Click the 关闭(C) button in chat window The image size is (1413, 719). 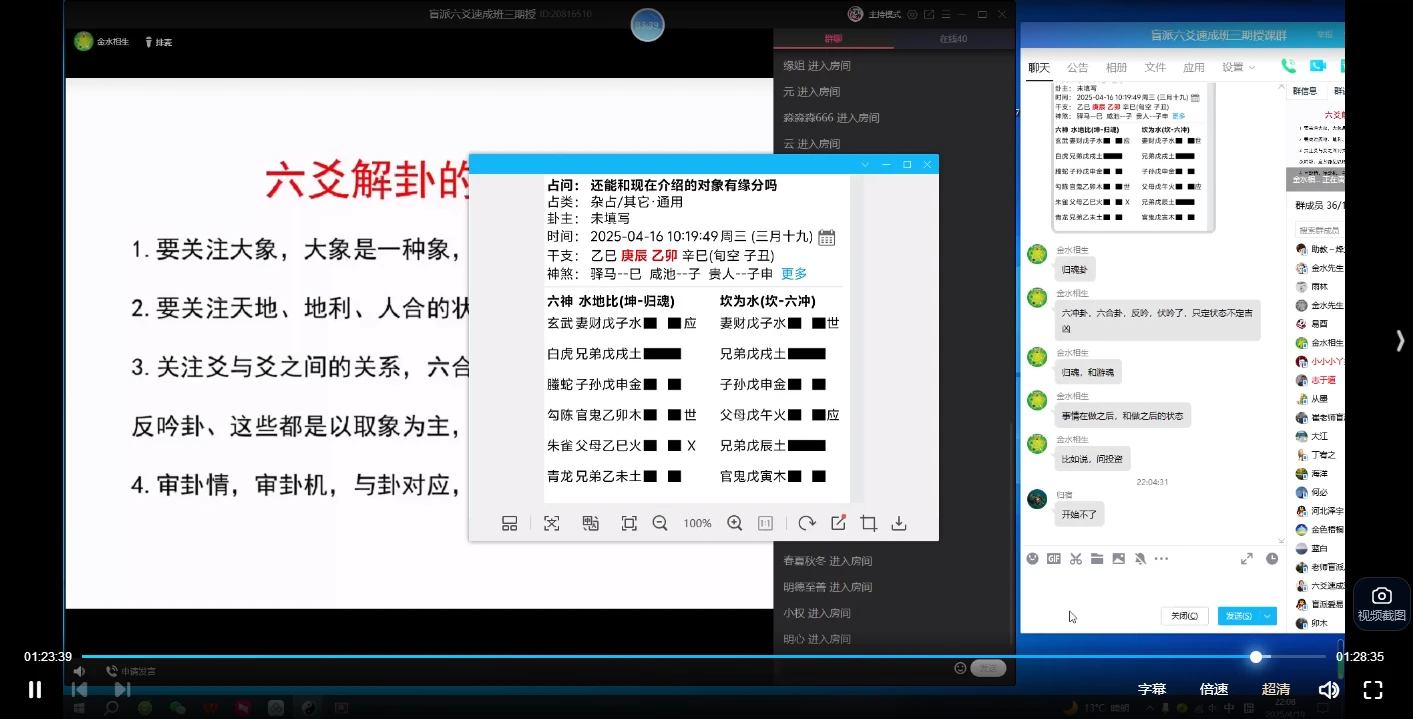(1184, 616)
